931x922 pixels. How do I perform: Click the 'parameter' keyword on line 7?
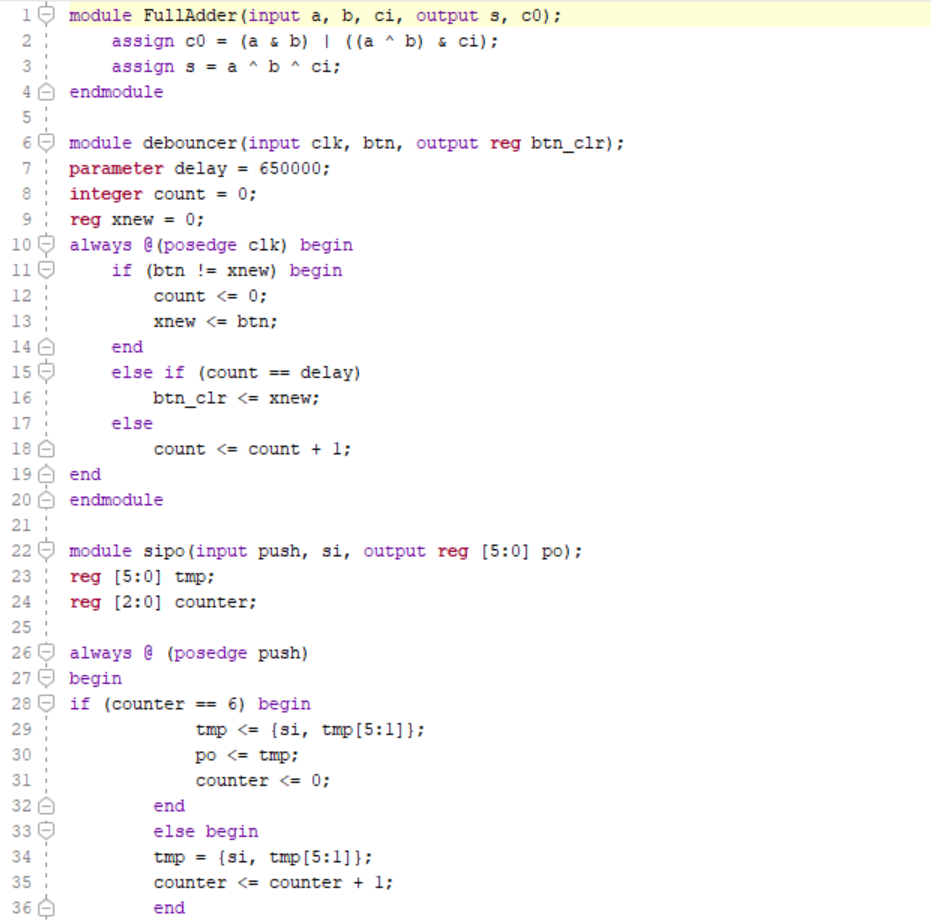[x=108, y=168]
